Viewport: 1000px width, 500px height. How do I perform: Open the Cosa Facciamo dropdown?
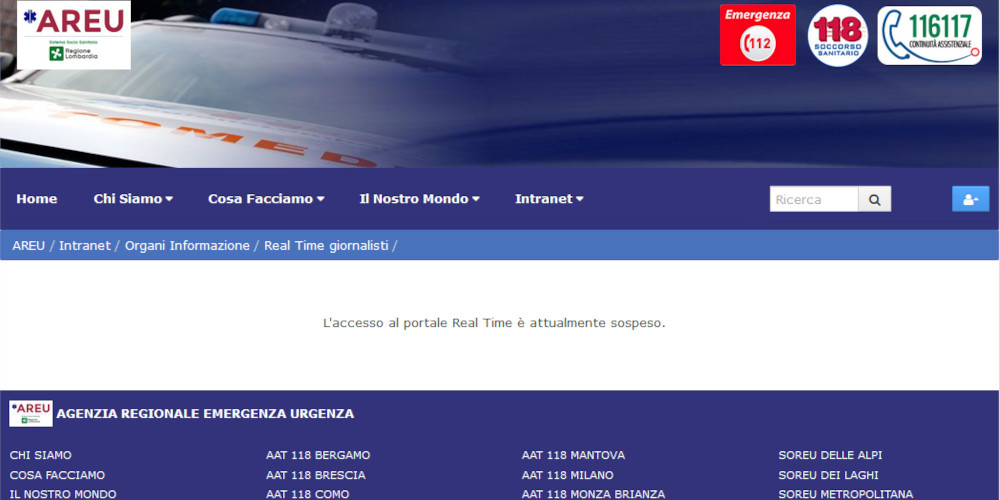point(266,199)
